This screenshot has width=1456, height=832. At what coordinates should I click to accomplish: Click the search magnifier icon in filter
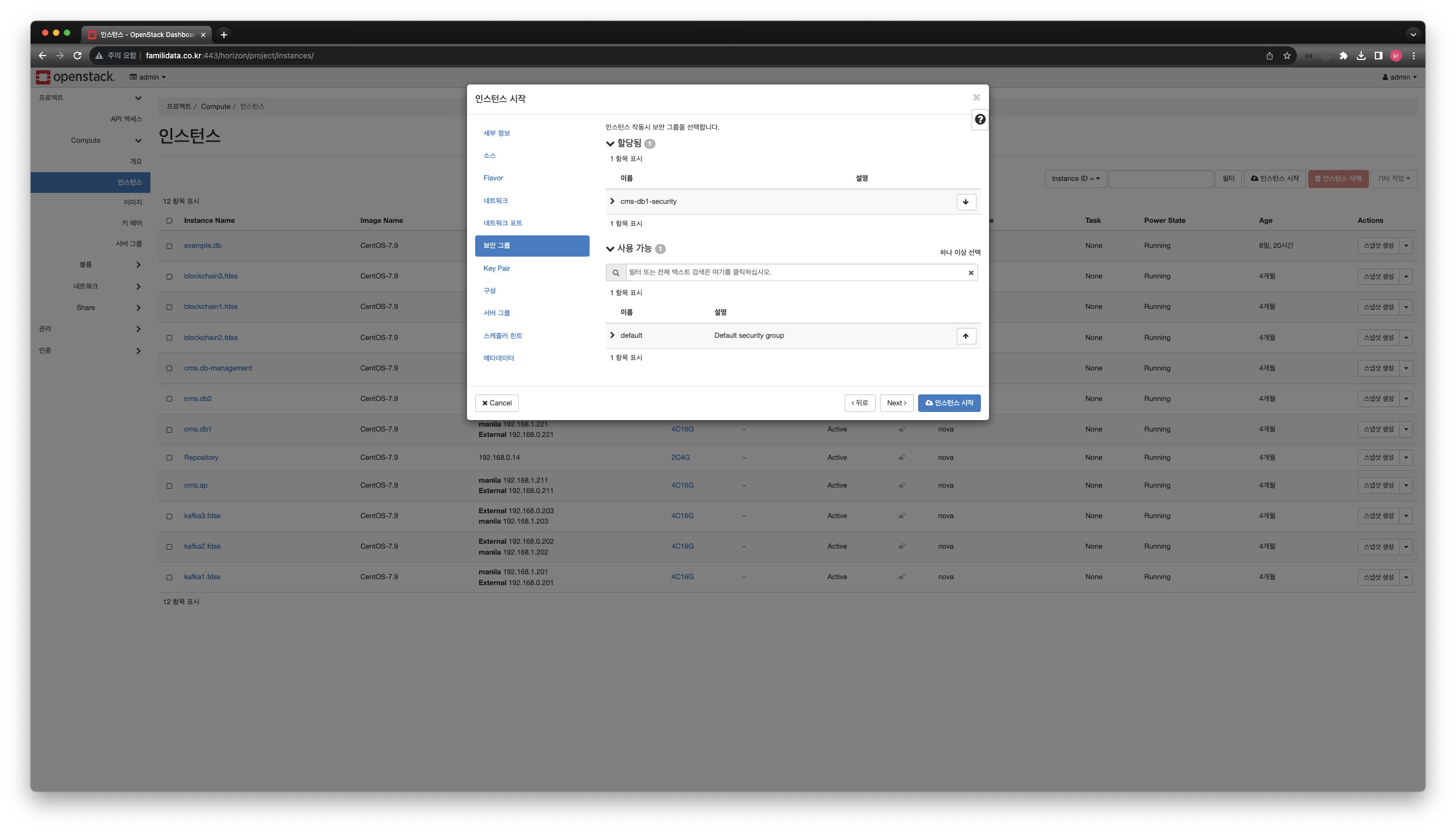[615, 272]
